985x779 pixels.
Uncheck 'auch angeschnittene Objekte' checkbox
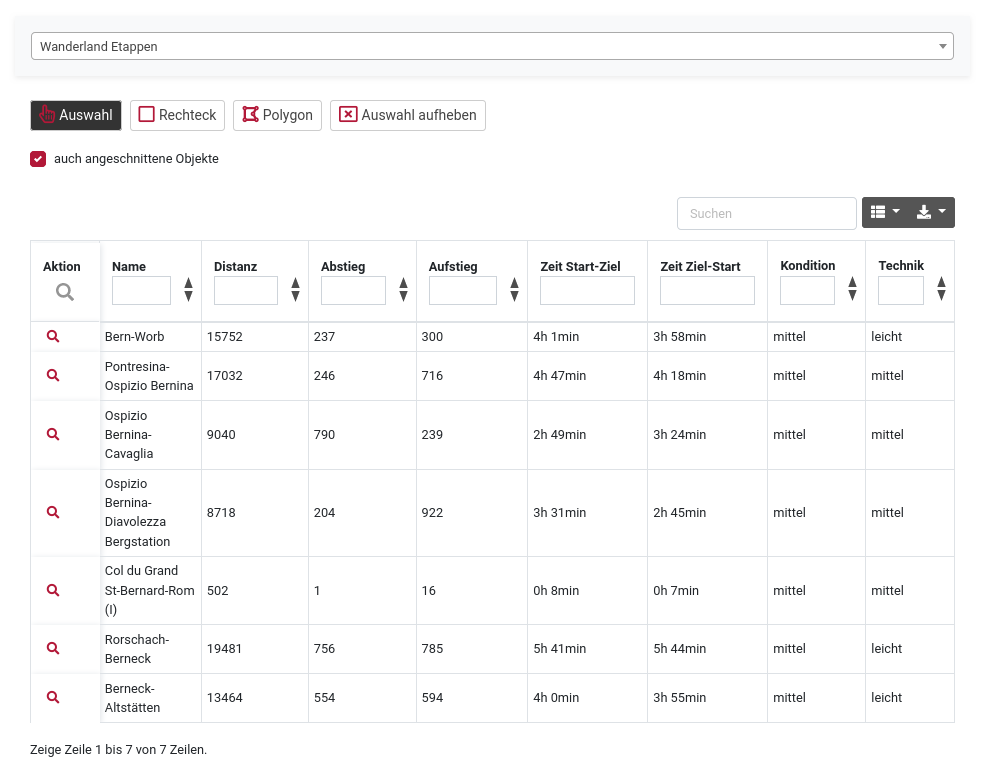click(38, 159)
